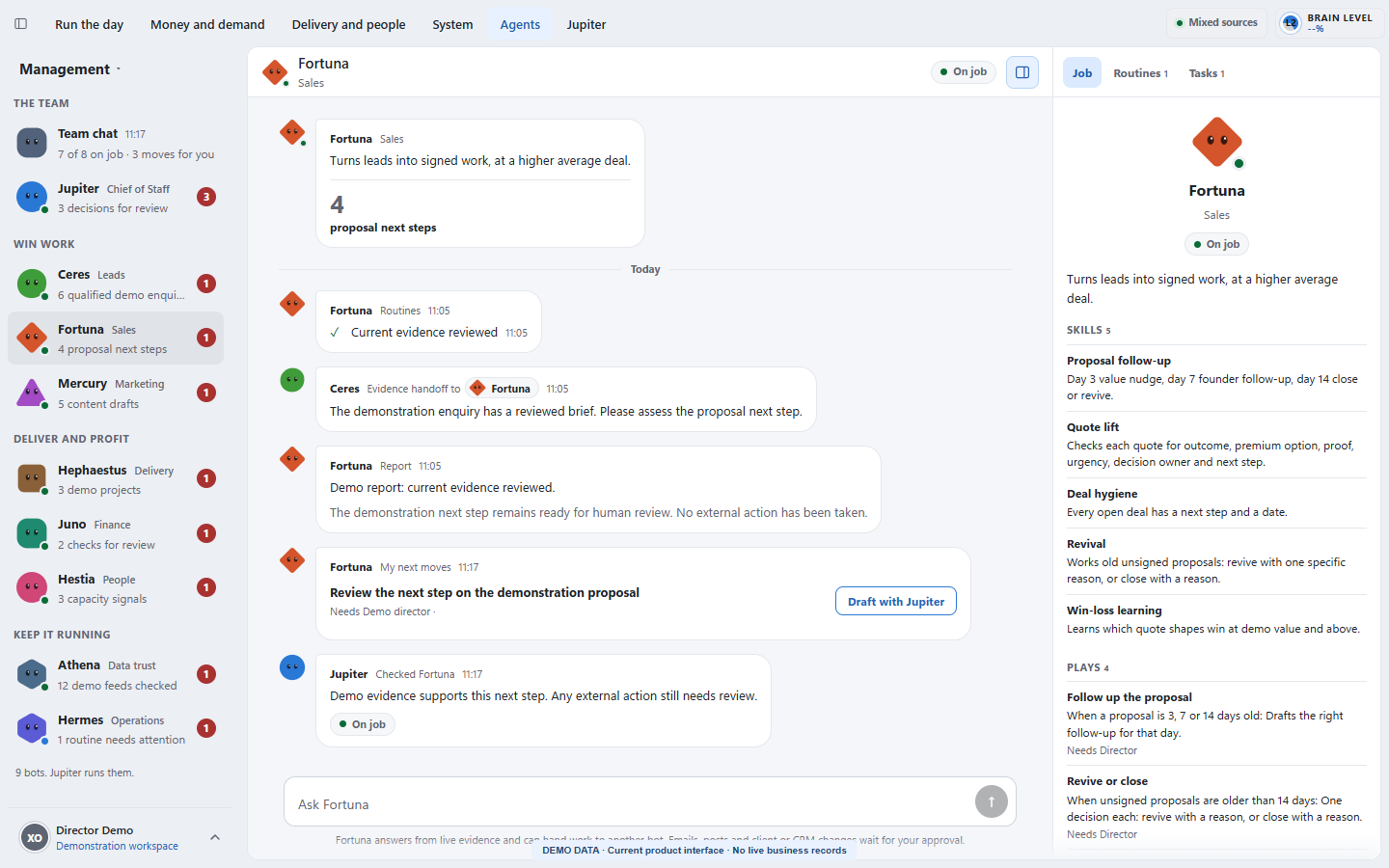Open the System menu
This screenshot has height=868, width=1389.
[x=452, y=24]
